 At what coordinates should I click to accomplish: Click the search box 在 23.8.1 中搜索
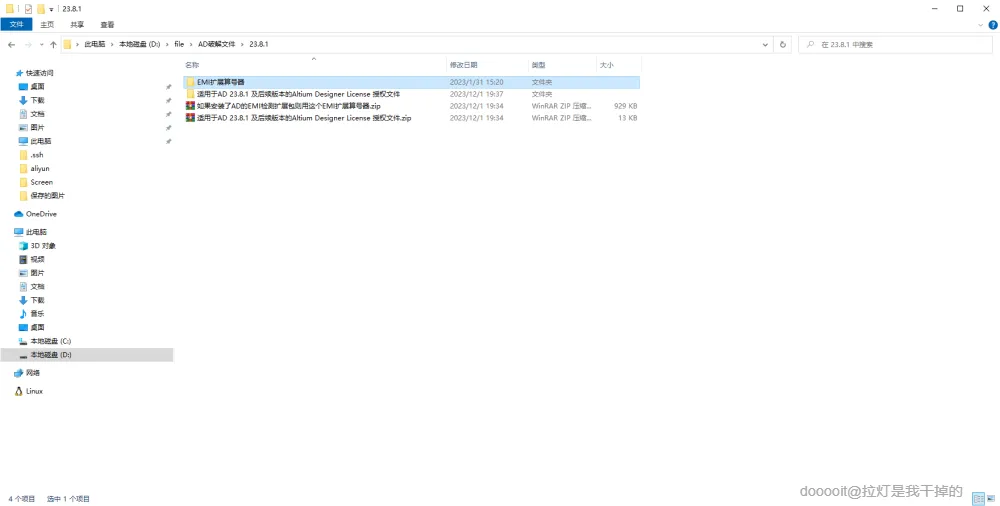pos(895,45)
